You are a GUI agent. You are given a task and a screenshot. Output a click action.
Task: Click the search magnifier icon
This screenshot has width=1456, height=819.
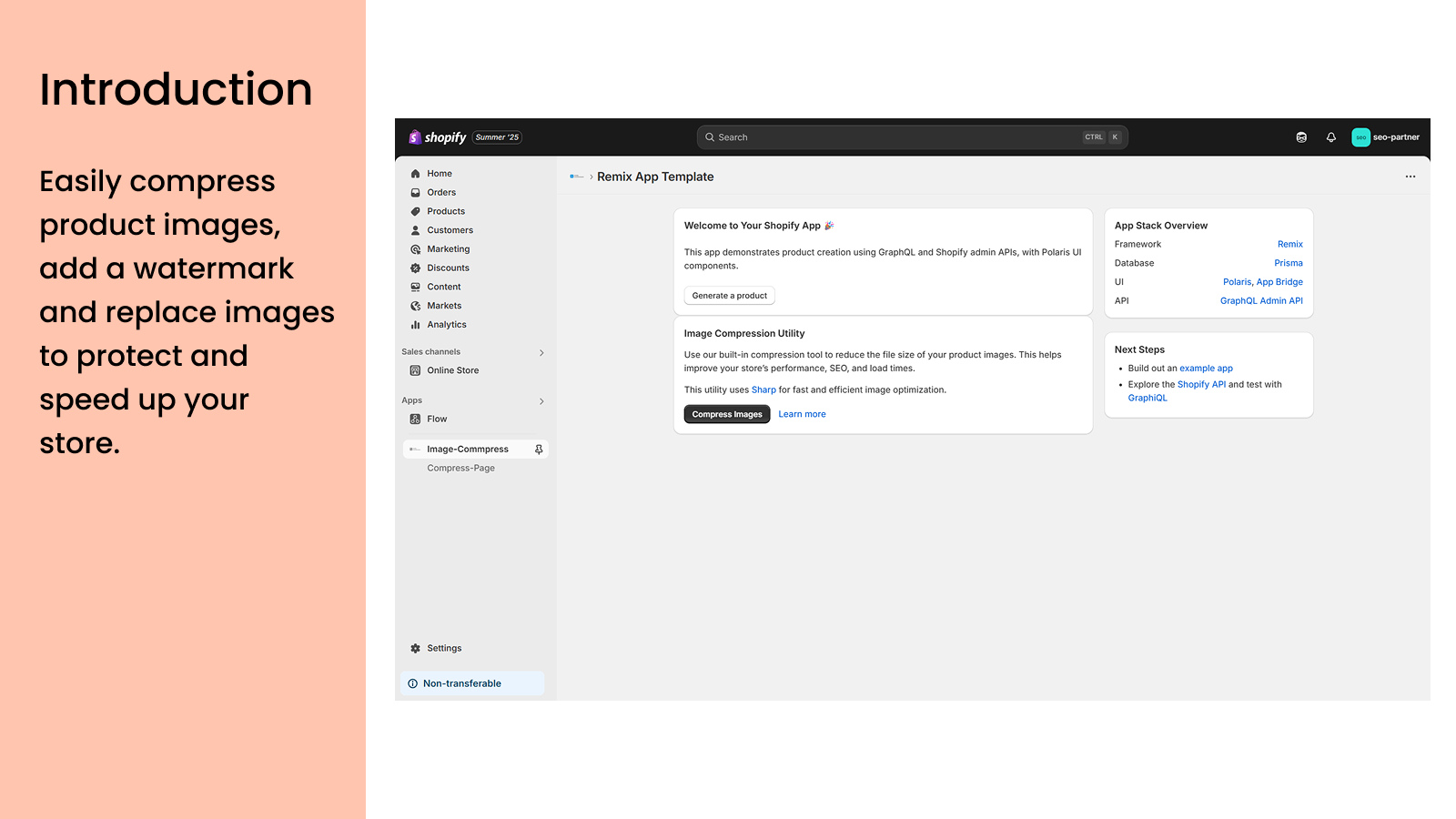[710, 137]
